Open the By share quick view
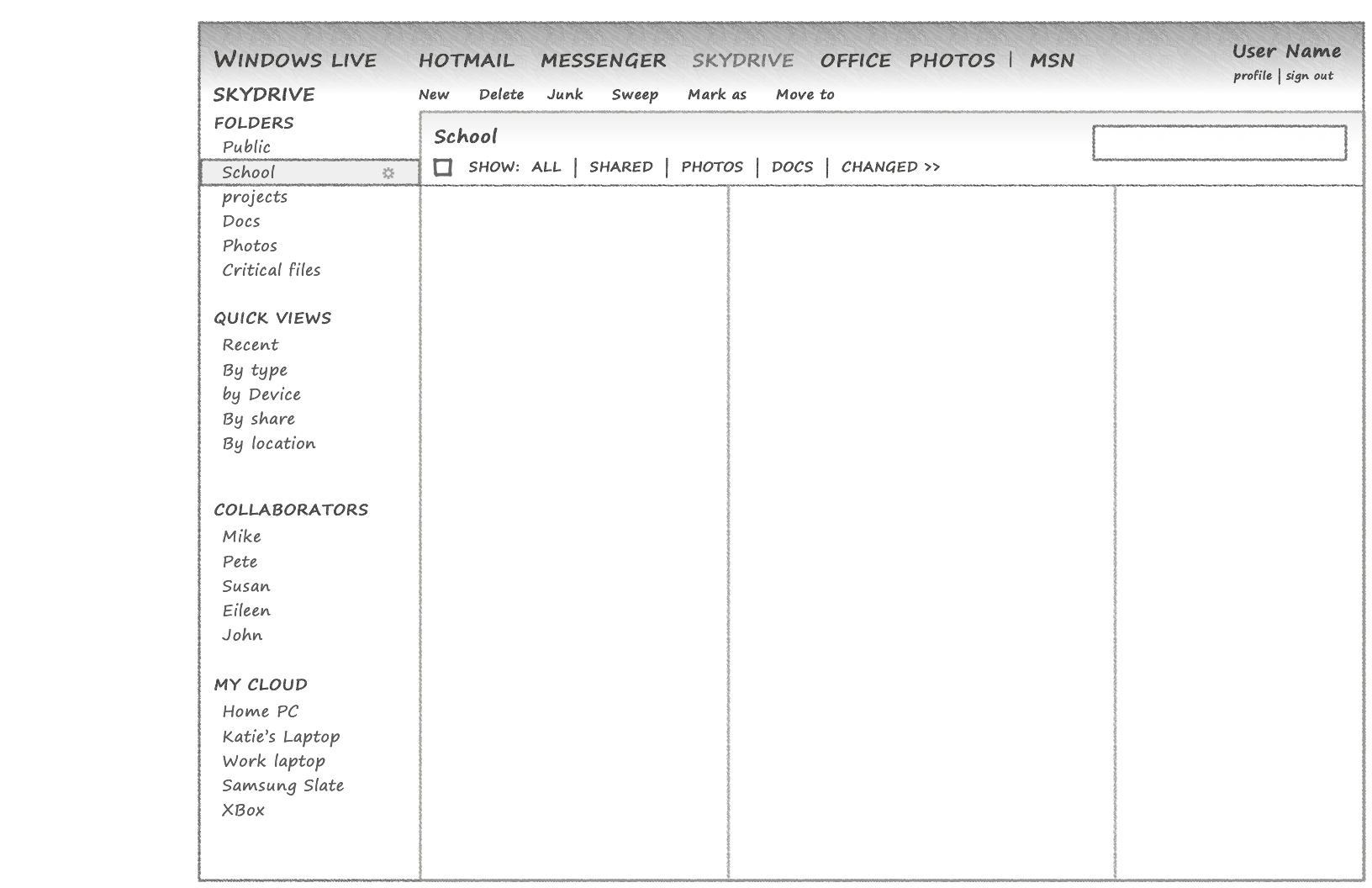1372x888 pixels. coord(259,419)
